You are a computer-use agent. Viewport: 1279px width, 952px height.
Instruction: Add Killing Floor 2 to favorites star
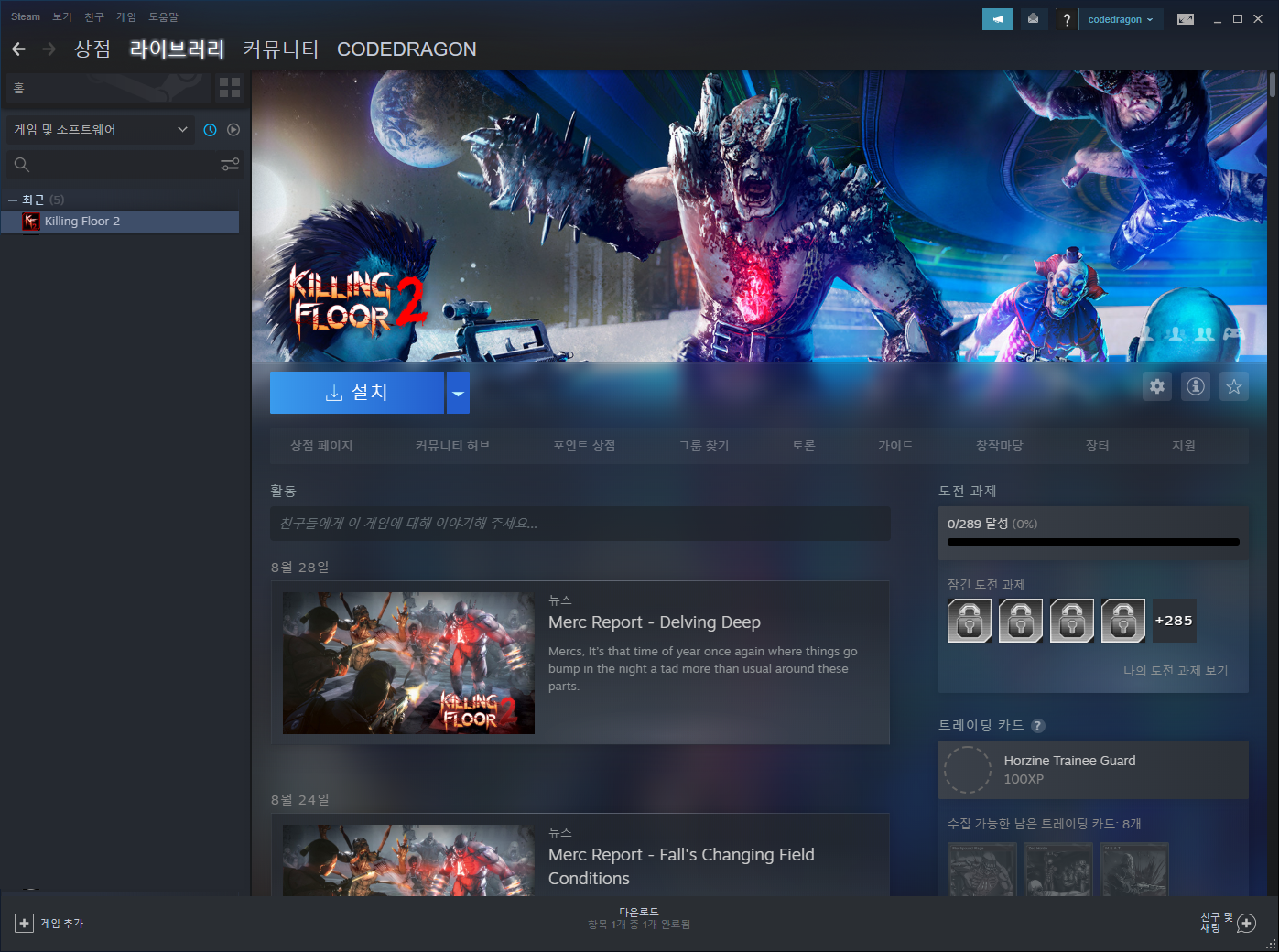1234,386
